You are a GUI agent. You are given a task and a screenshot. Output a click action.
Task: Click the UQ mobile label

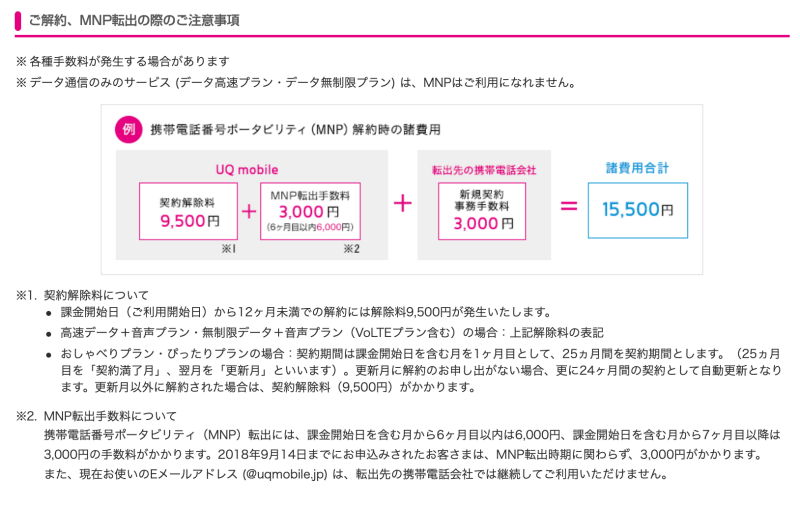point(247,170)
